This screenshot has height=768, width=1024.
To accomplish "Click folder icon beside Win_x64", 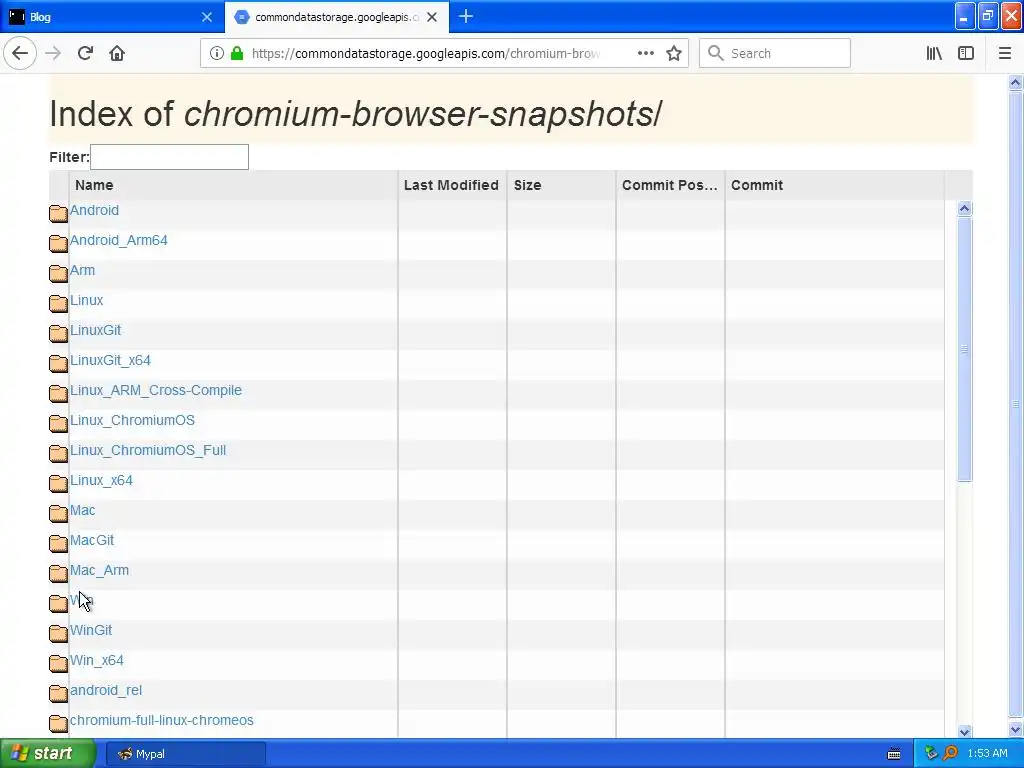I will click(58, 664).
